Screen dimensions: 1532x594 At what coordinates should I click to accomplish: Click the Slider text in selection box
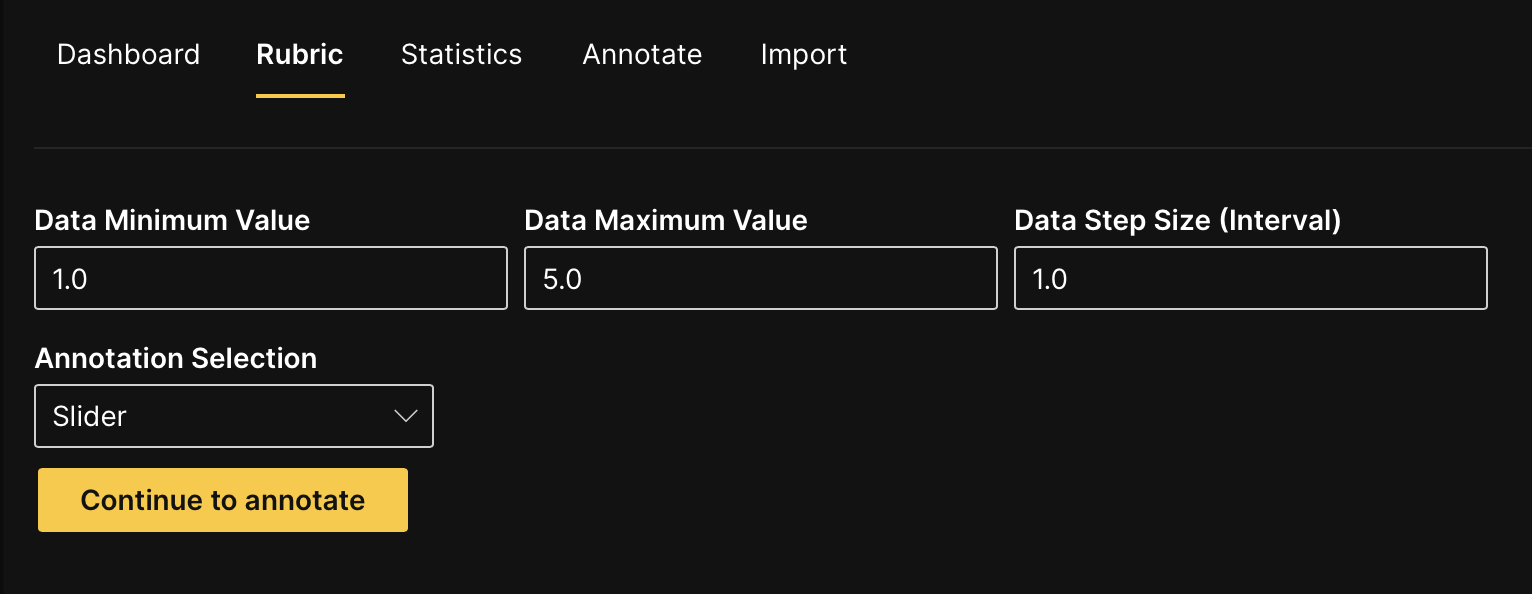click(x=90, y=416)
